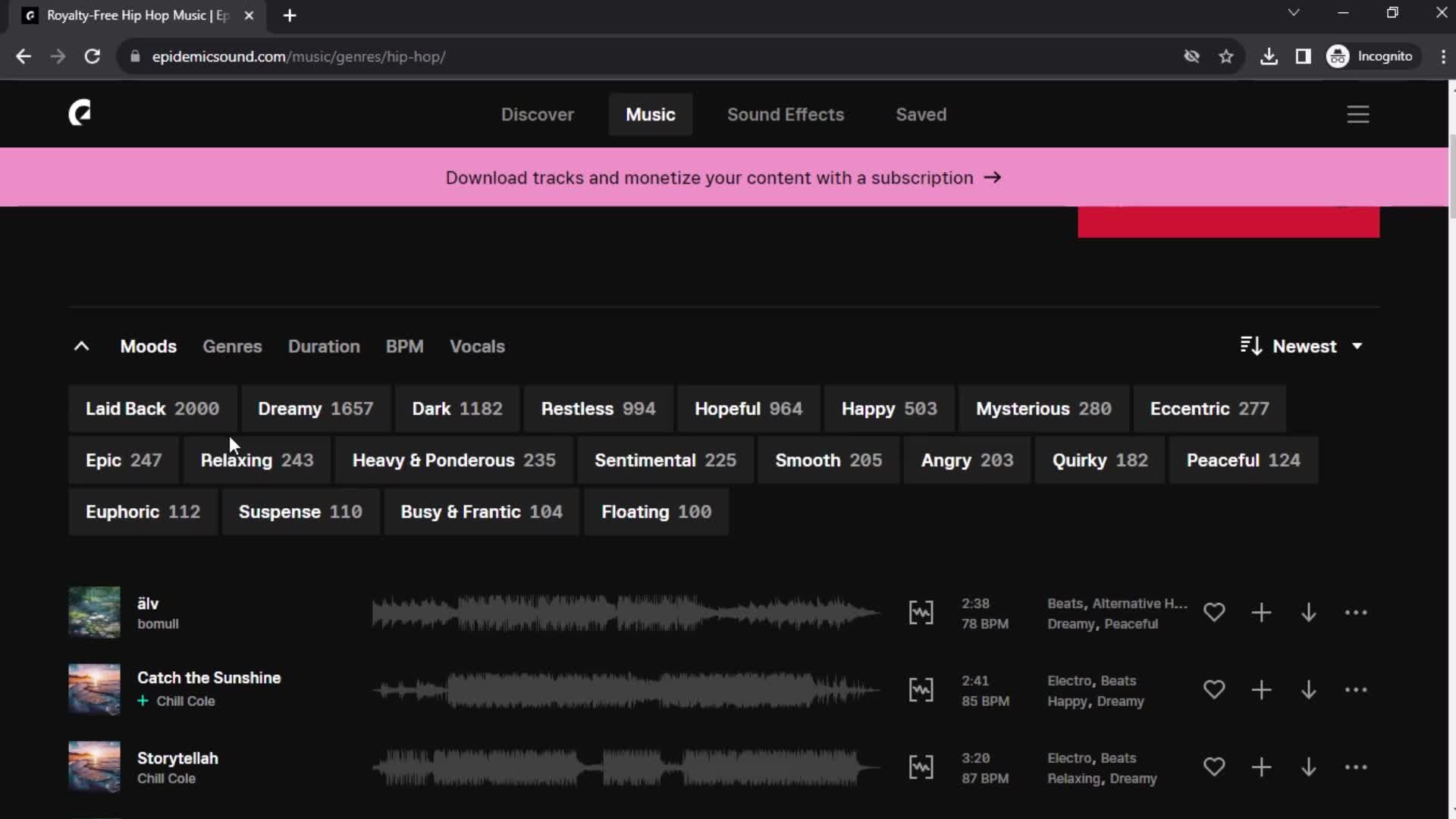Open more options for Catch the Sunshine
Image resolution: width=1456 pixels, height=819 pixels.
[1356, 689]
